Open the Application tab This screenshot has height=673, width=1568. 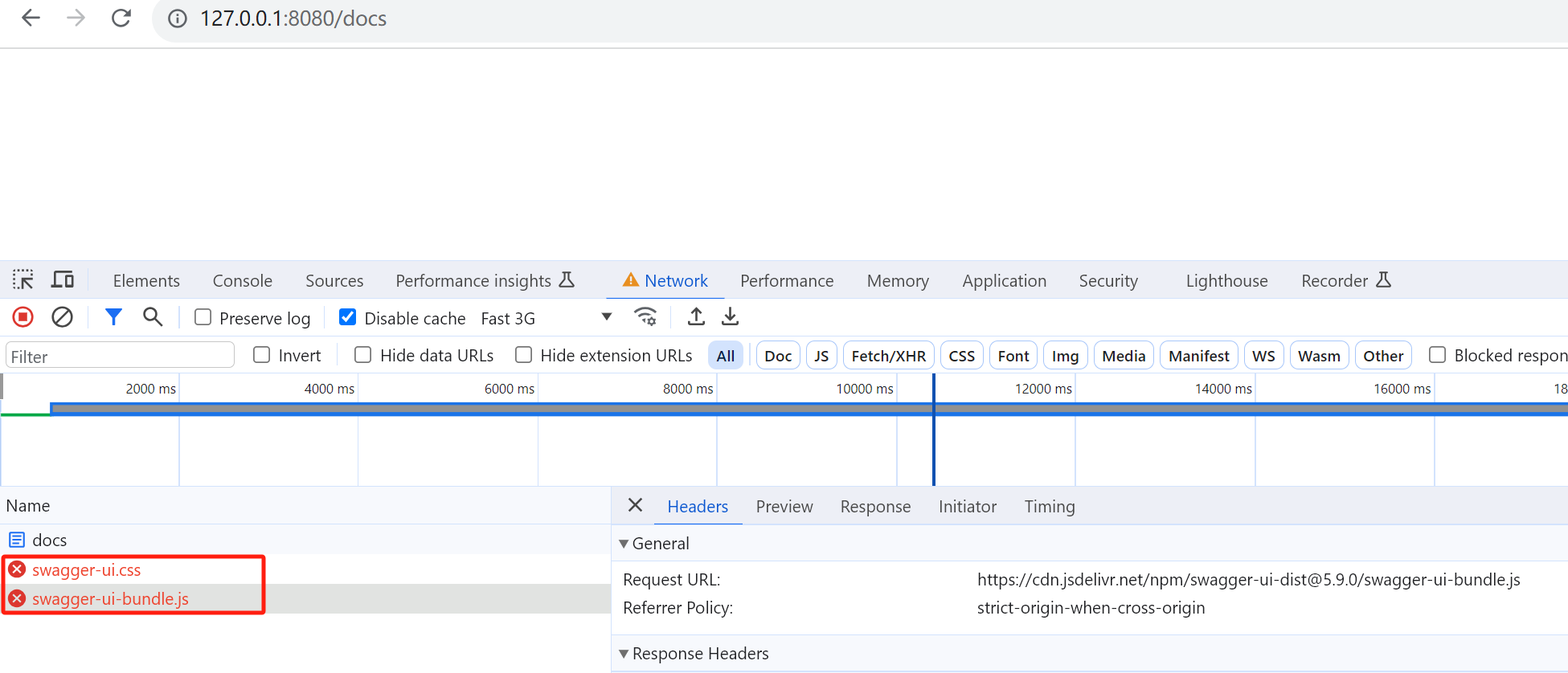click(x=1005, y=280)
